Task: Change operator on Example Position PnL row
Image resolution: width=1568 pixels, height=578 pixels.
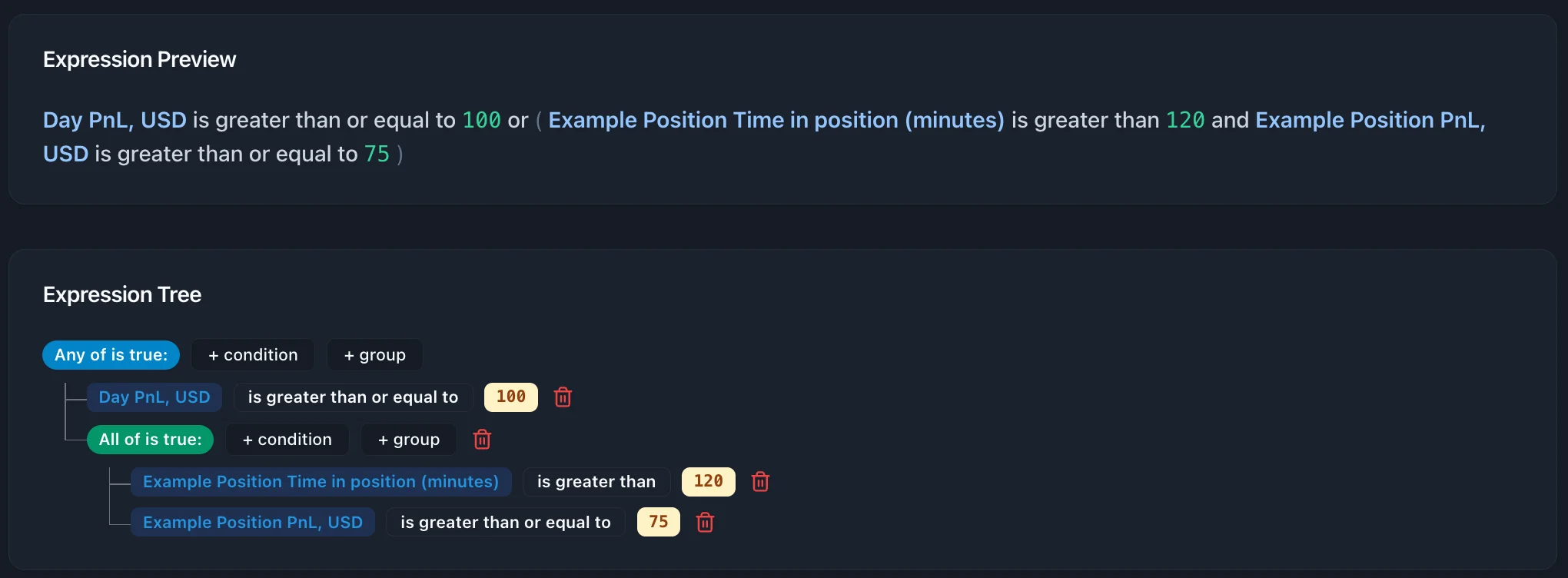Action: click(x=505, y=523)
